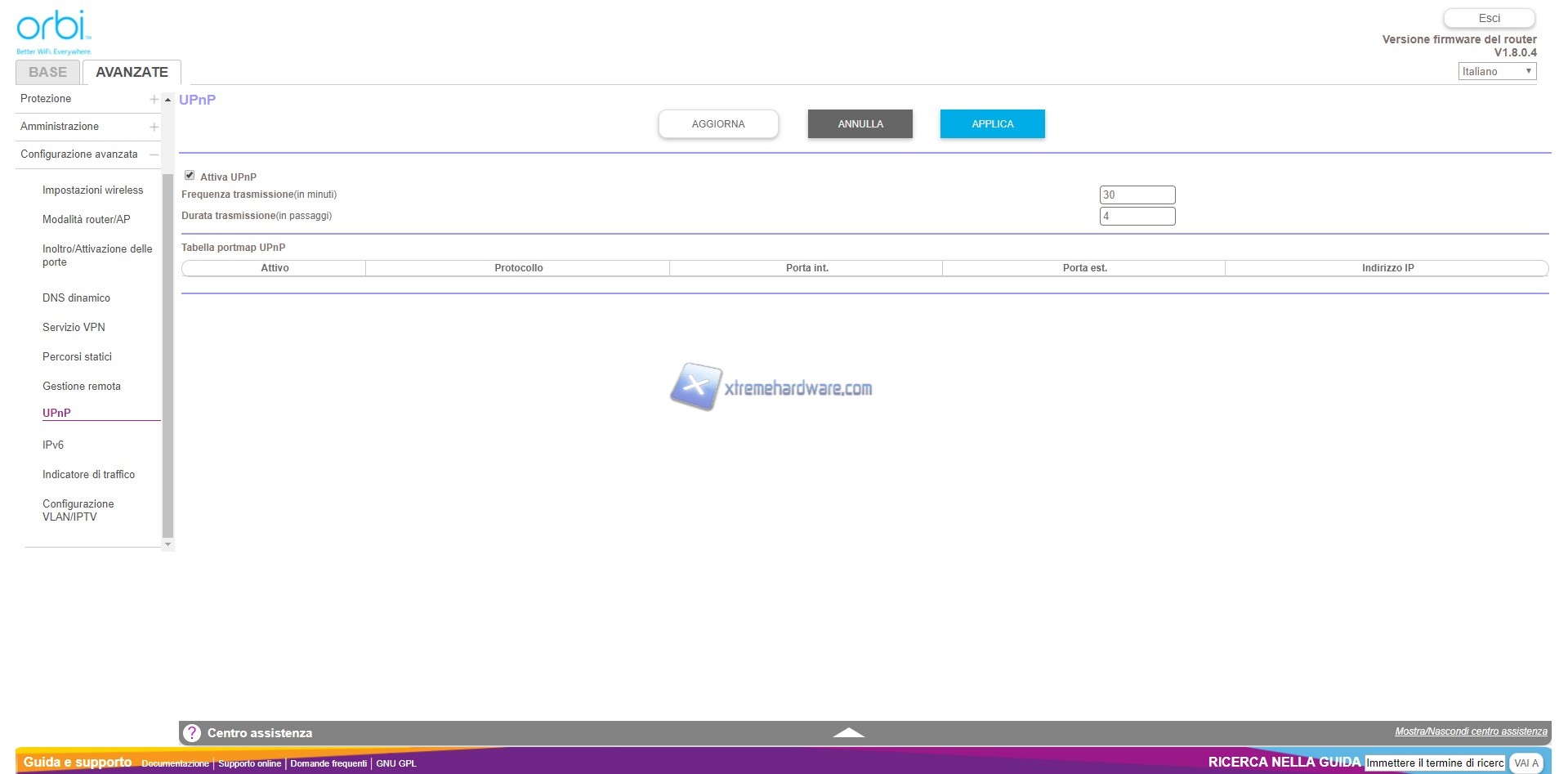1568x774 pixels.
Task: Click the AGGIORNA button
Action: 718,124
